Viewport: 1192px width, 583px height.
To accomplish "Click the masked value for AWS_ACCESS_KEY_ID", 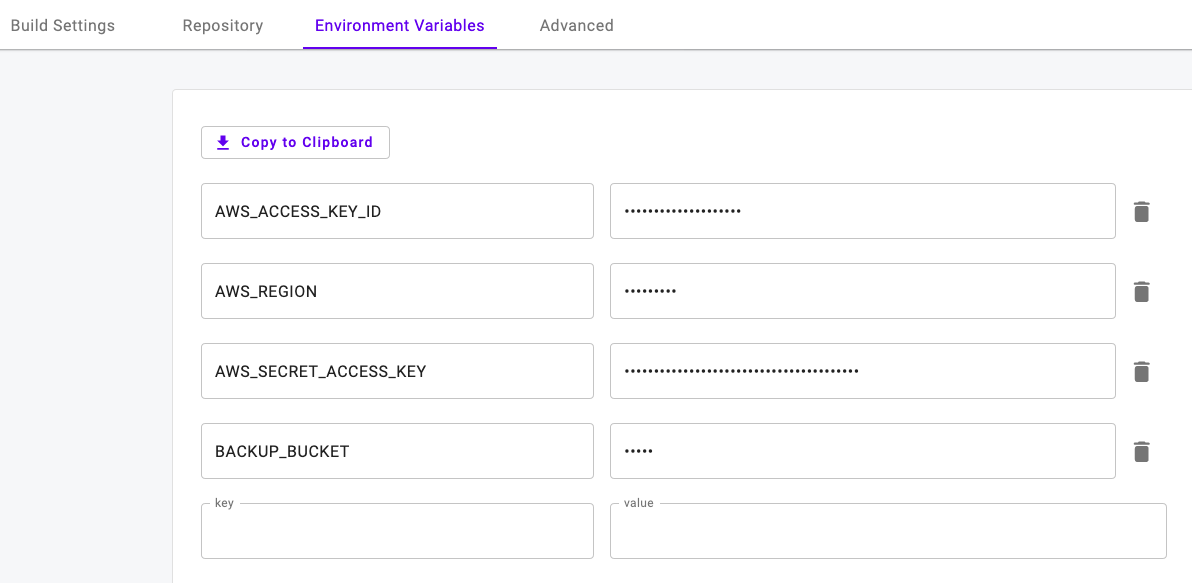I will pyautogui.click(x=862, y=211).
